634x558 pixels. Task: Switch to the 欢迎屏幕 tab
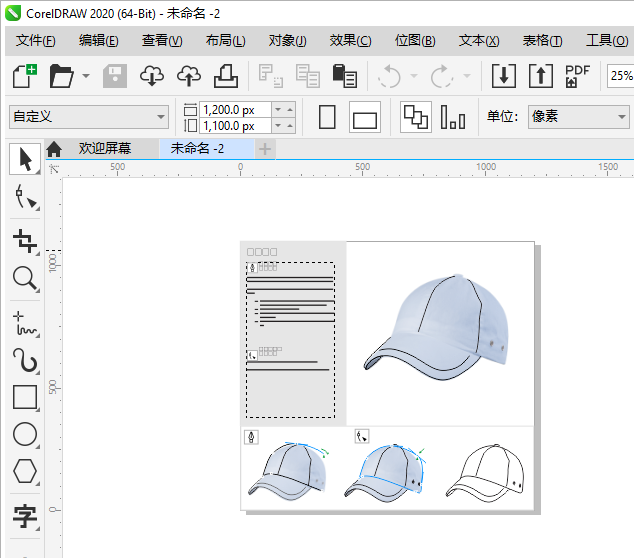105,148
